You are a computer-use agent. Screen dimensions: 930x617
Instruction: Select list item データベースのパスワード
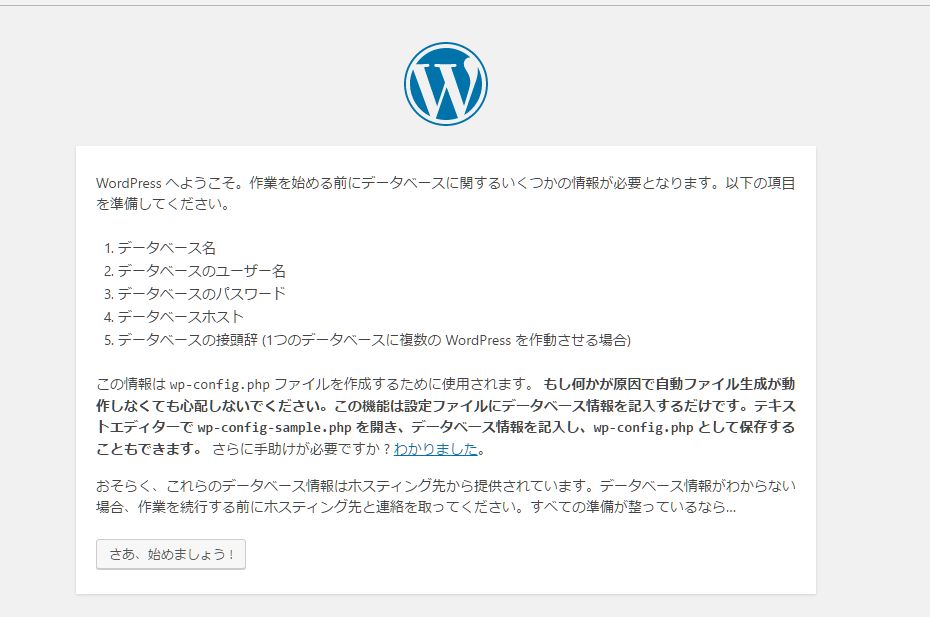pyautogui.click(x=201, y=294)
